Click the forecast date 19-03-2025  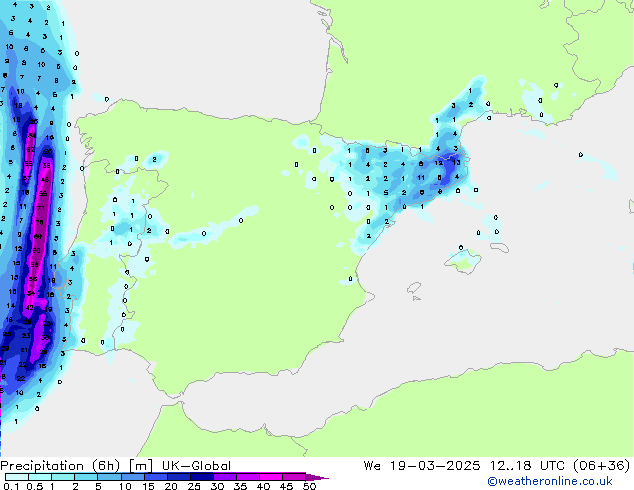[435, 466]
